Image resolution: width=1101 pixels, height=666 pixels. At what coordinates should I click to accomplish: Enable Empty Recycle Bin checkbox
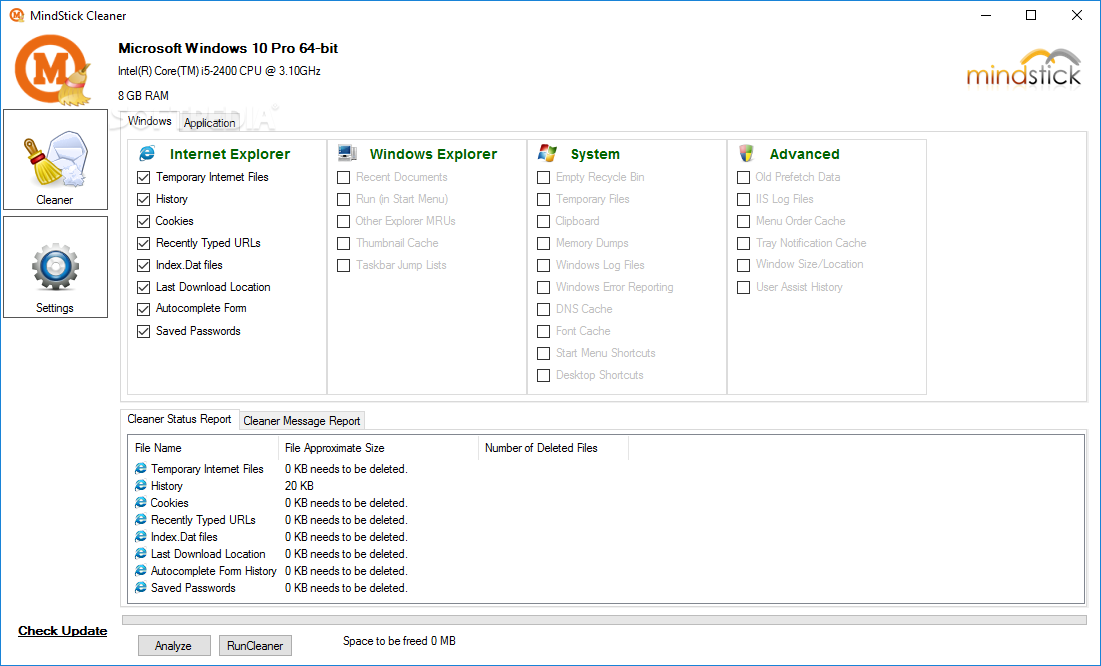[x=543, y=178]
